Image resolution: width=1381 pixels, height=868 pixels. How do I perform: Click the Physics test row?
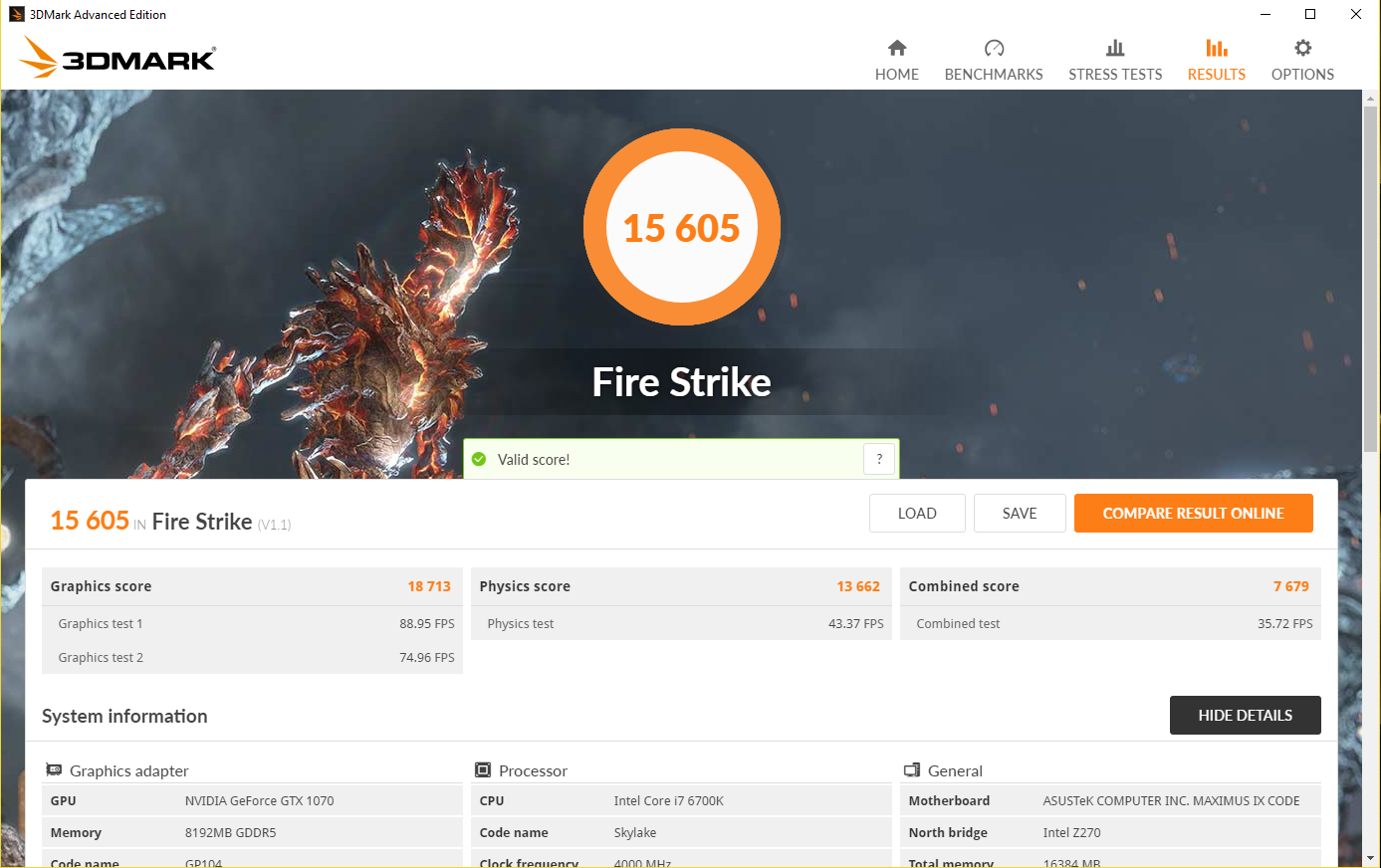click(x=682, y=624)
